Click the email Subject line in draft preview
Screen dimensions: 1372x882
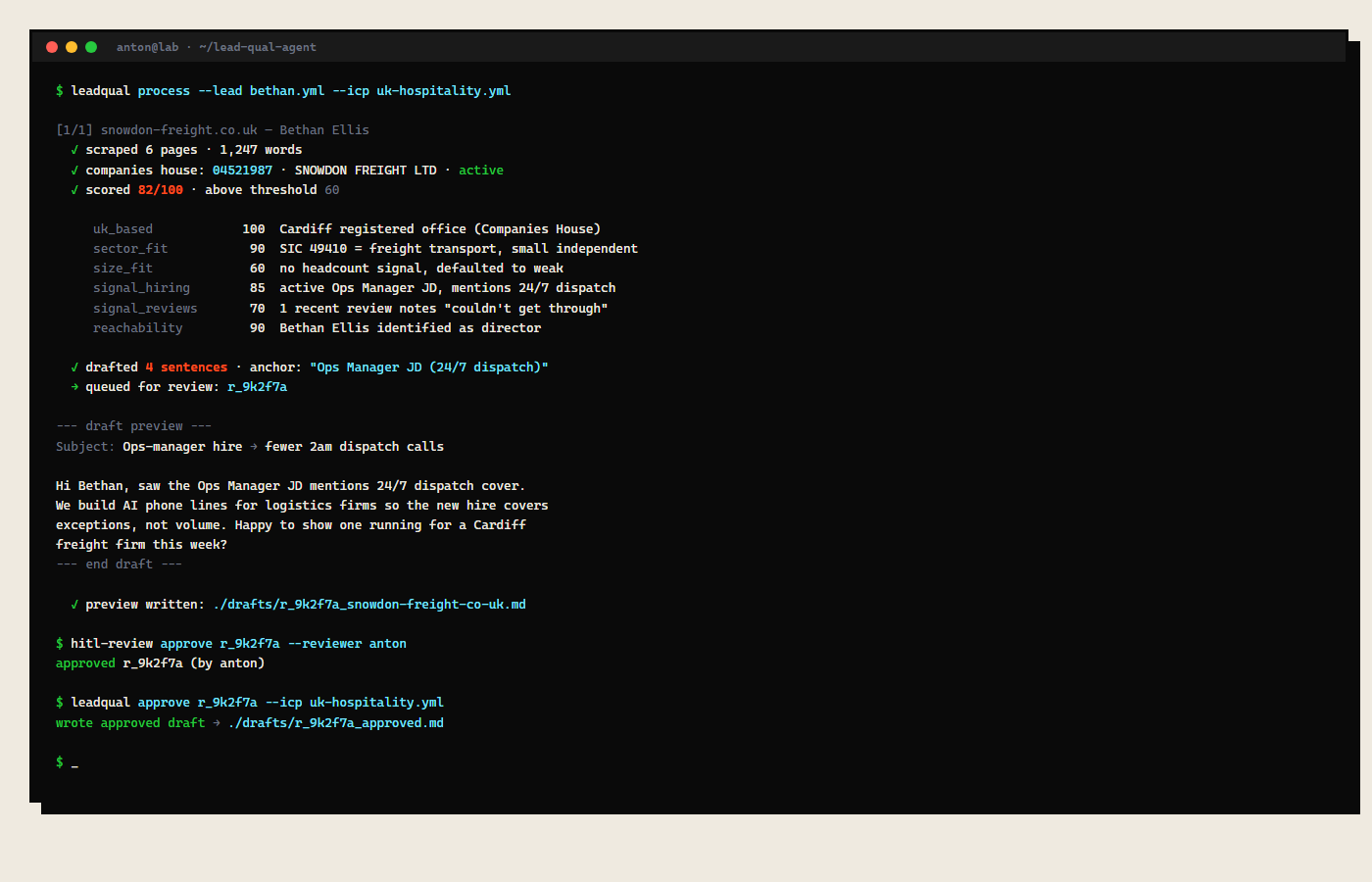[x=250, y=447]
